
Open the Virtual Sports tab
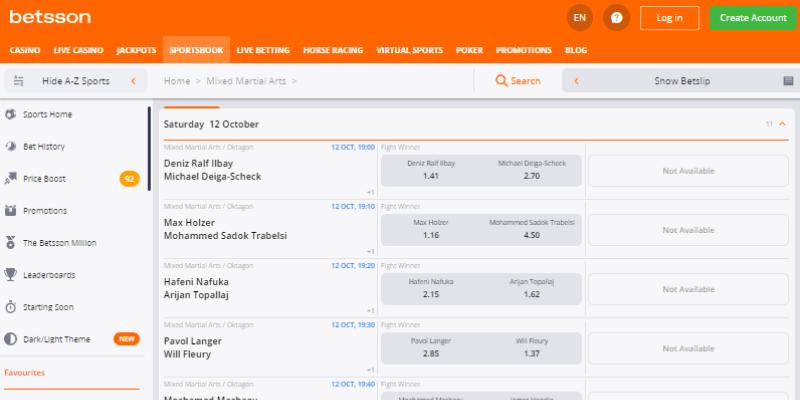point(410,50)
